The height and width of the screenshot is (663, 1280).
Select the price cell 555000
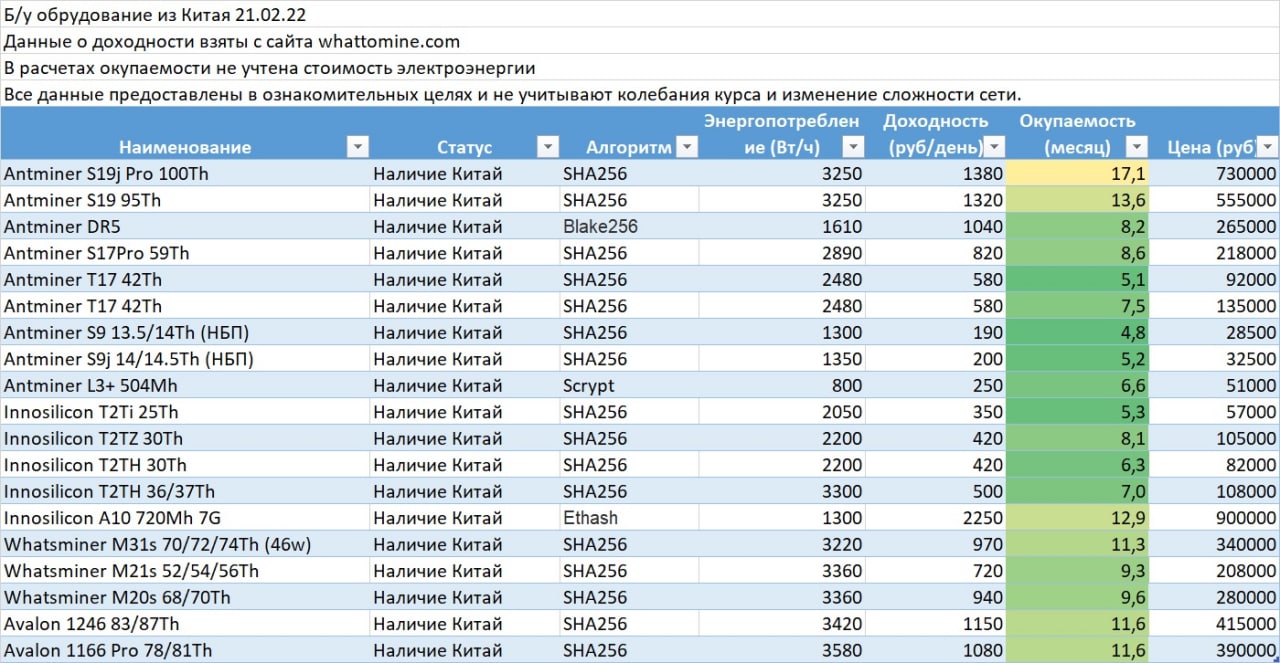pos(1214,200)
